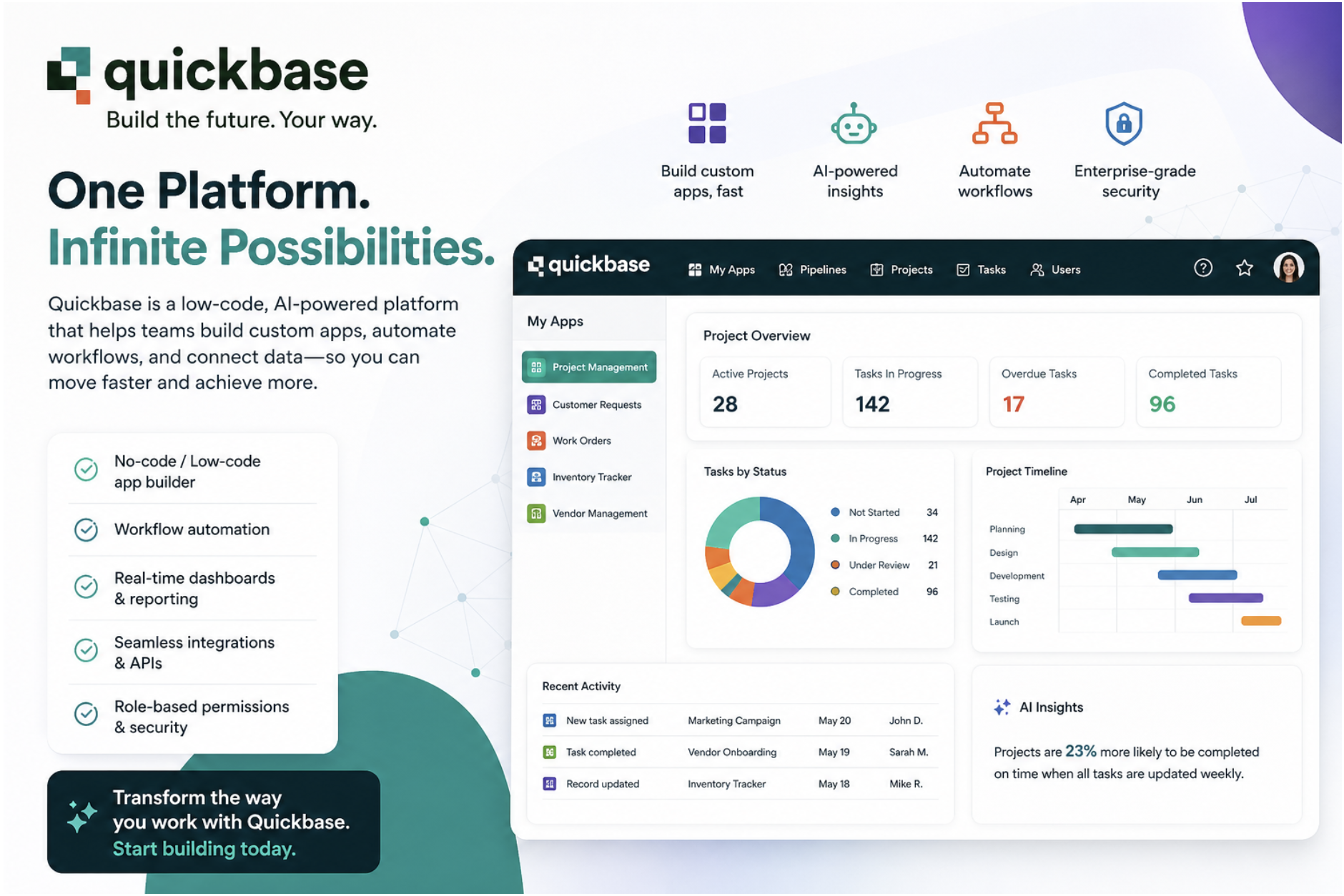Click the help question mark icon
Viewport: 1344px width, 896px height.
tap(1202, 268)
